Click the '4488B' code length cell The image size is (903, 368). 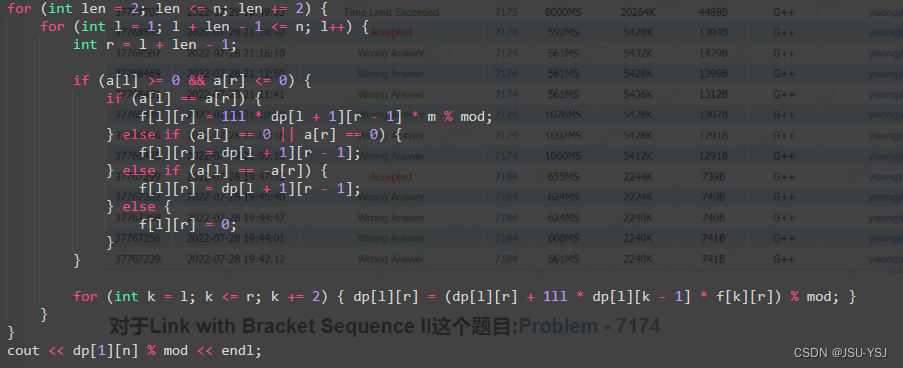(x=714, y=12)
